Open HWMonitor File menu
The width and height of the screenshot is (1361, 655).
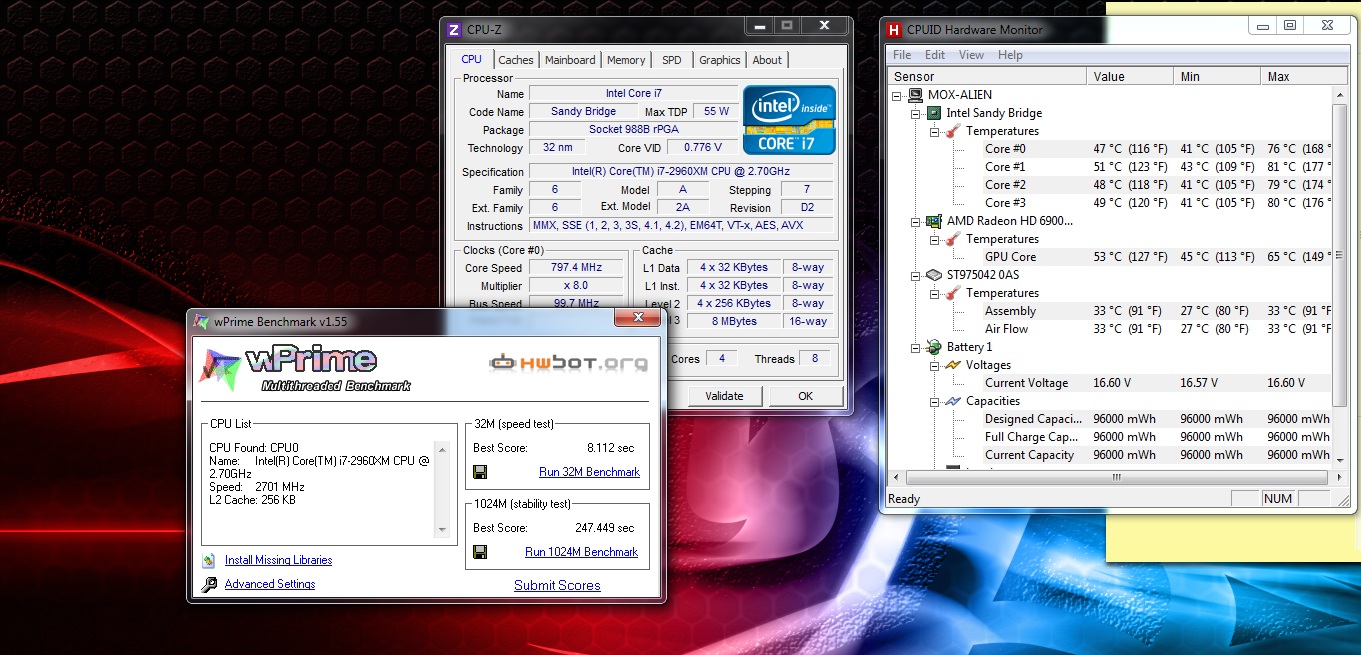click(902, 55)
